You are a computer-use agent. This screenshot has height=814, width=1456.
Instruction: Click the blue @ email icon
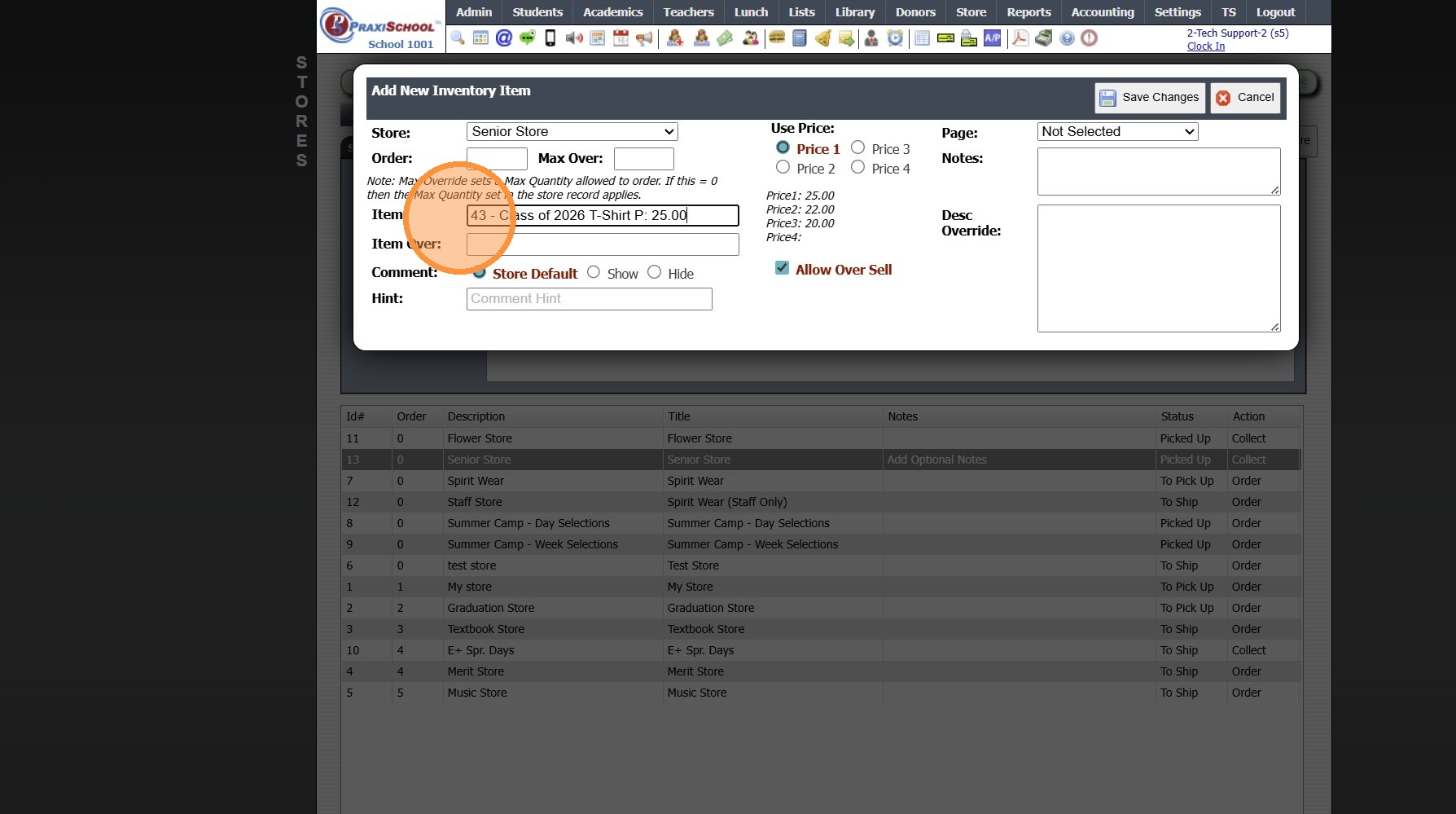504,38
